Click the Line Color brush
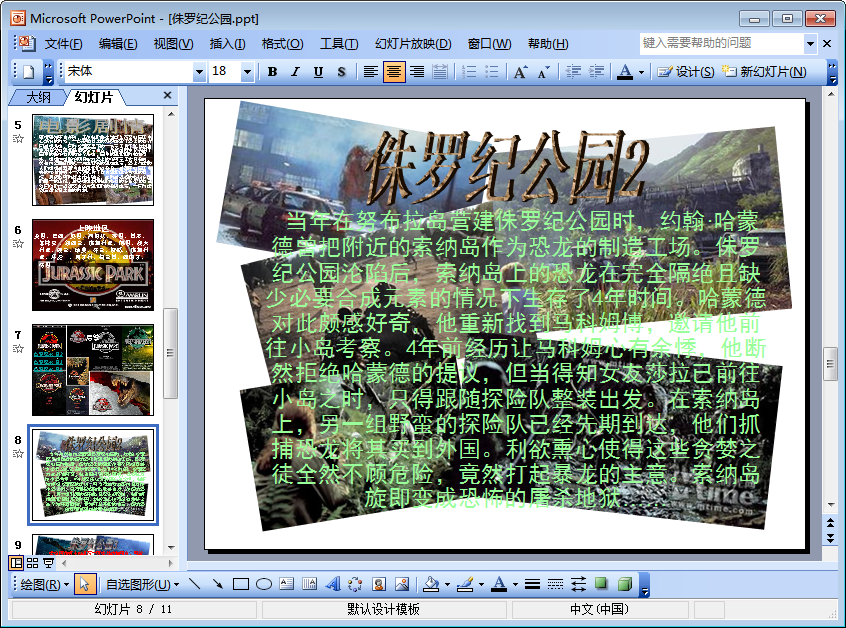The image size is (846, 628). pyautogui.click(x=465, y=584)
